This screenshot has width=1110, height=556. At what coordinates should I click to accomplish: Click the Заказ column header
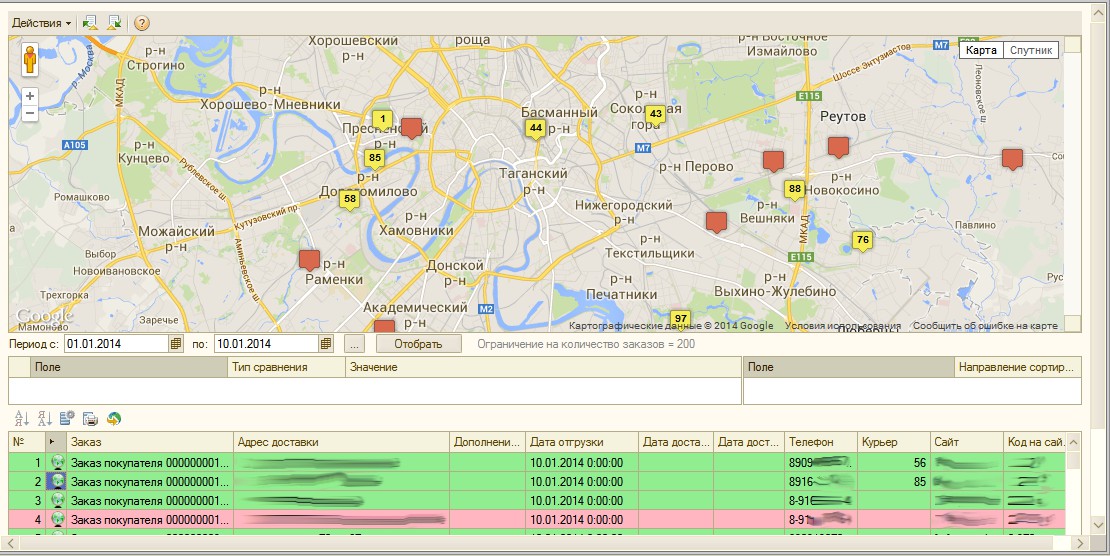(x=150, y=442)
